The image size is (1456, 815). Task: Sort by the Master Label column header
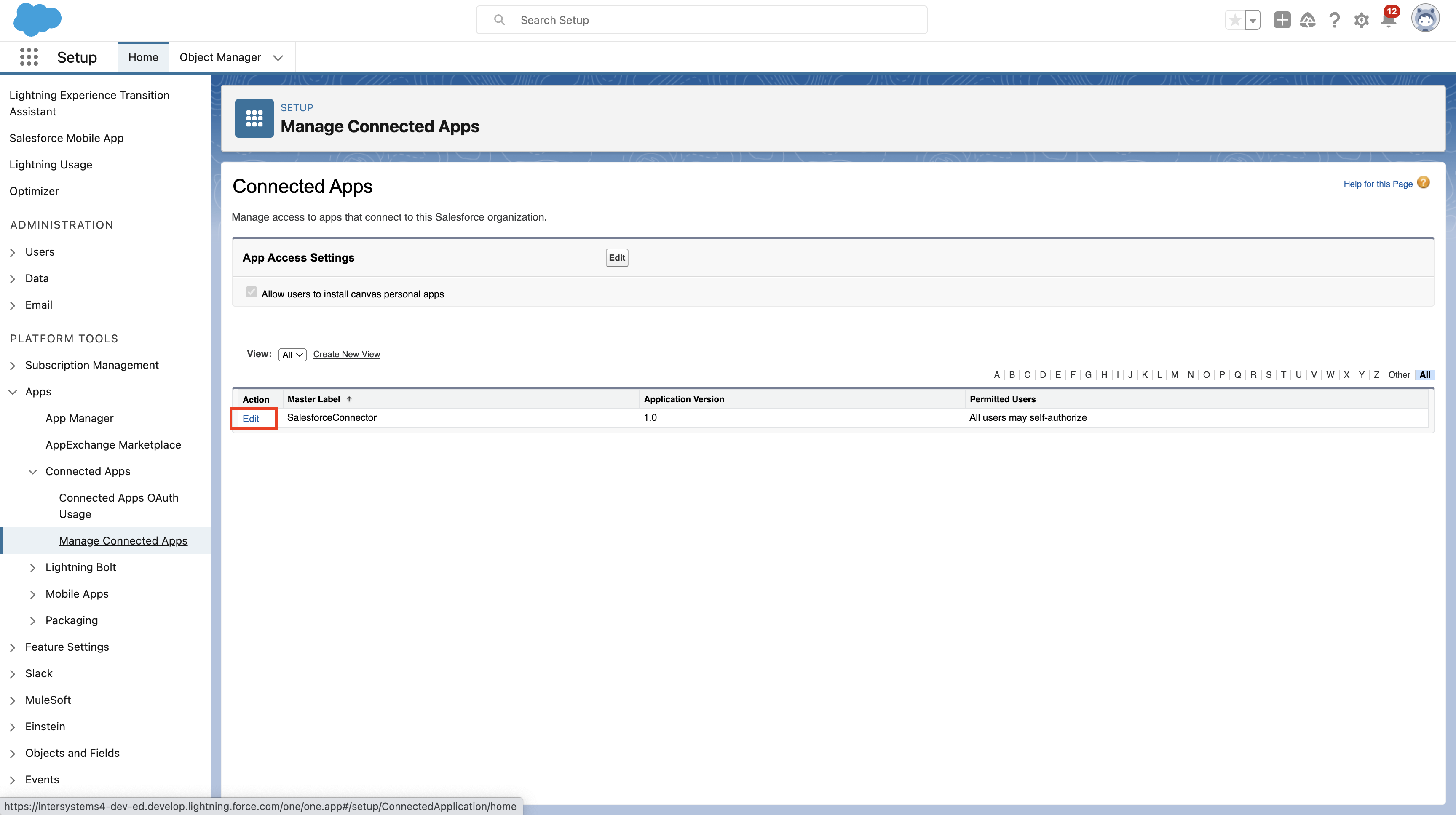pos(314,399)
